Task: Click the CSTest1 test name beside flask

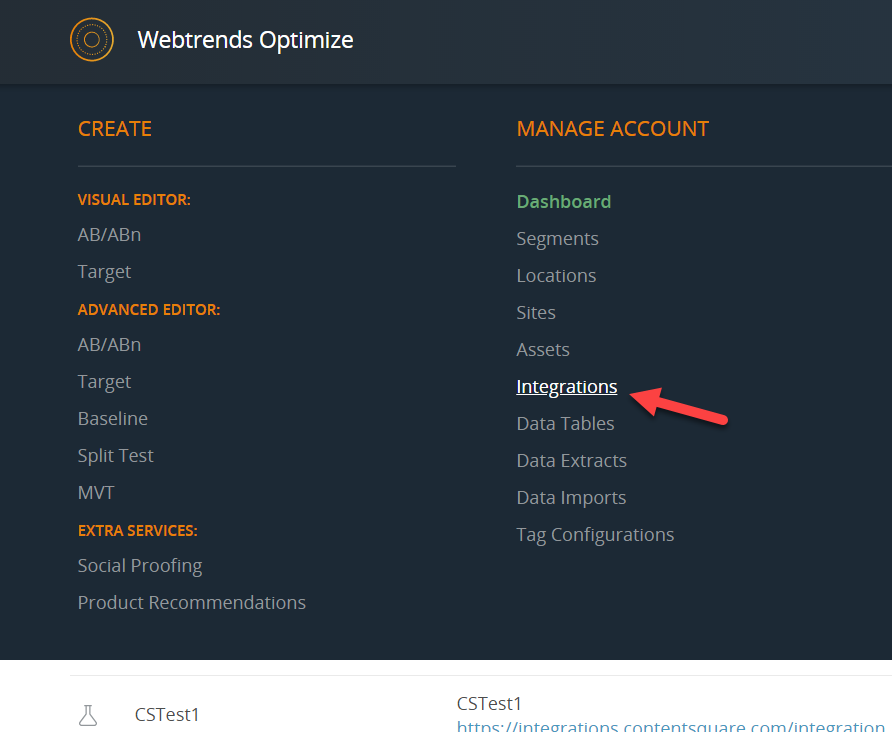Action: click(x=167, y=714)
